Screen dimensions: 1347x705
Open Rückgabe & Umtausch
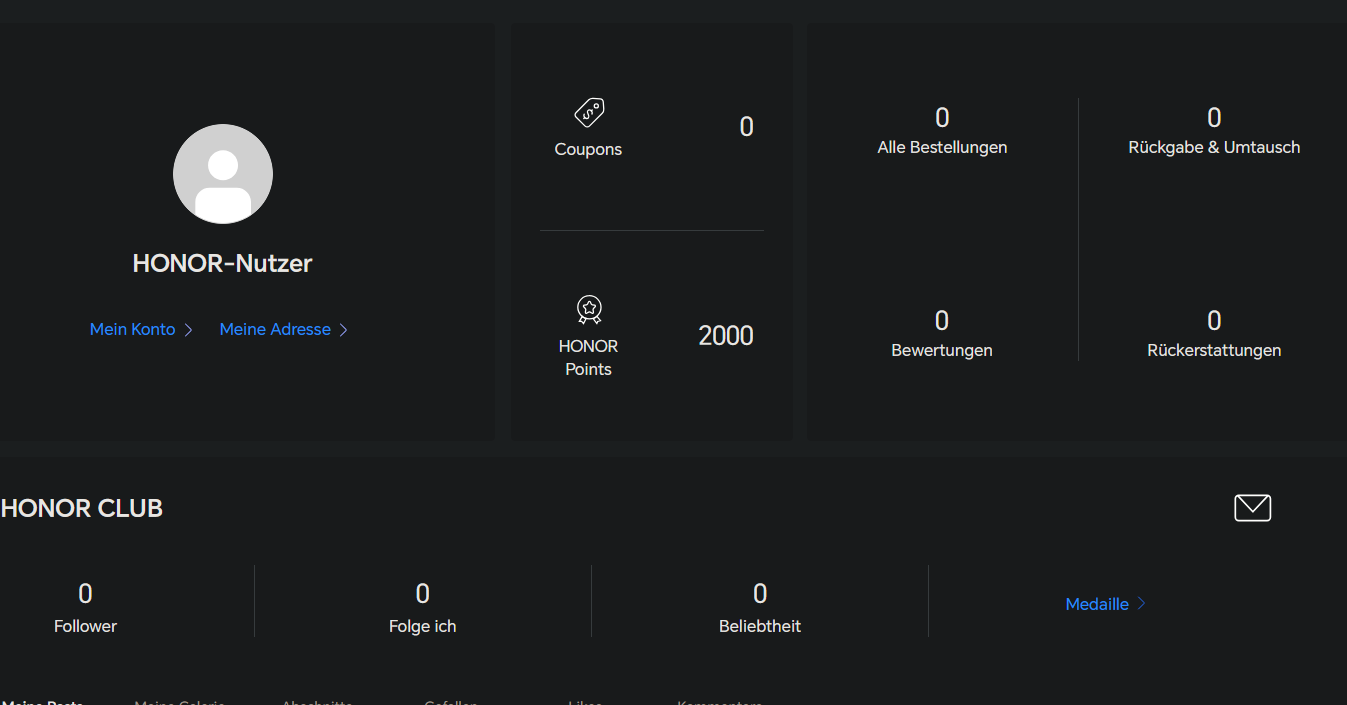point(1214,133)
